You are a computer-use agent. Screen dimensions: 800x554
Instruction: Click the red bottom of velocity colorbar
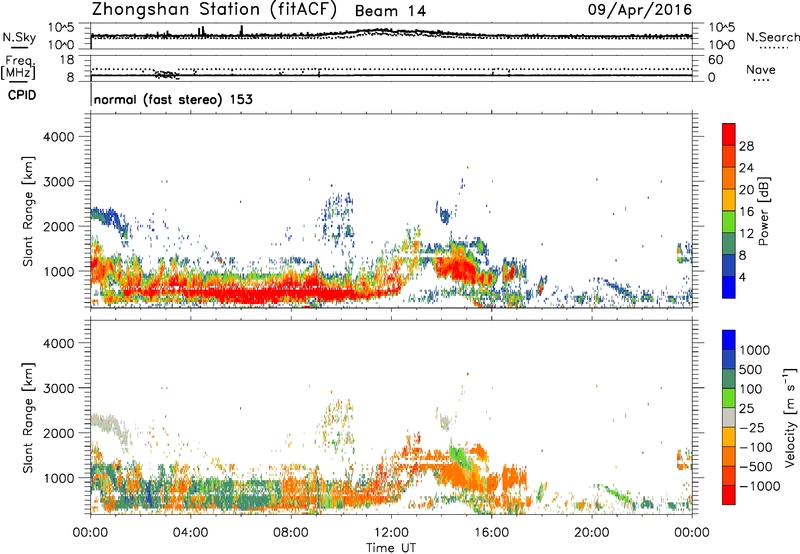(x=729, y=495)
